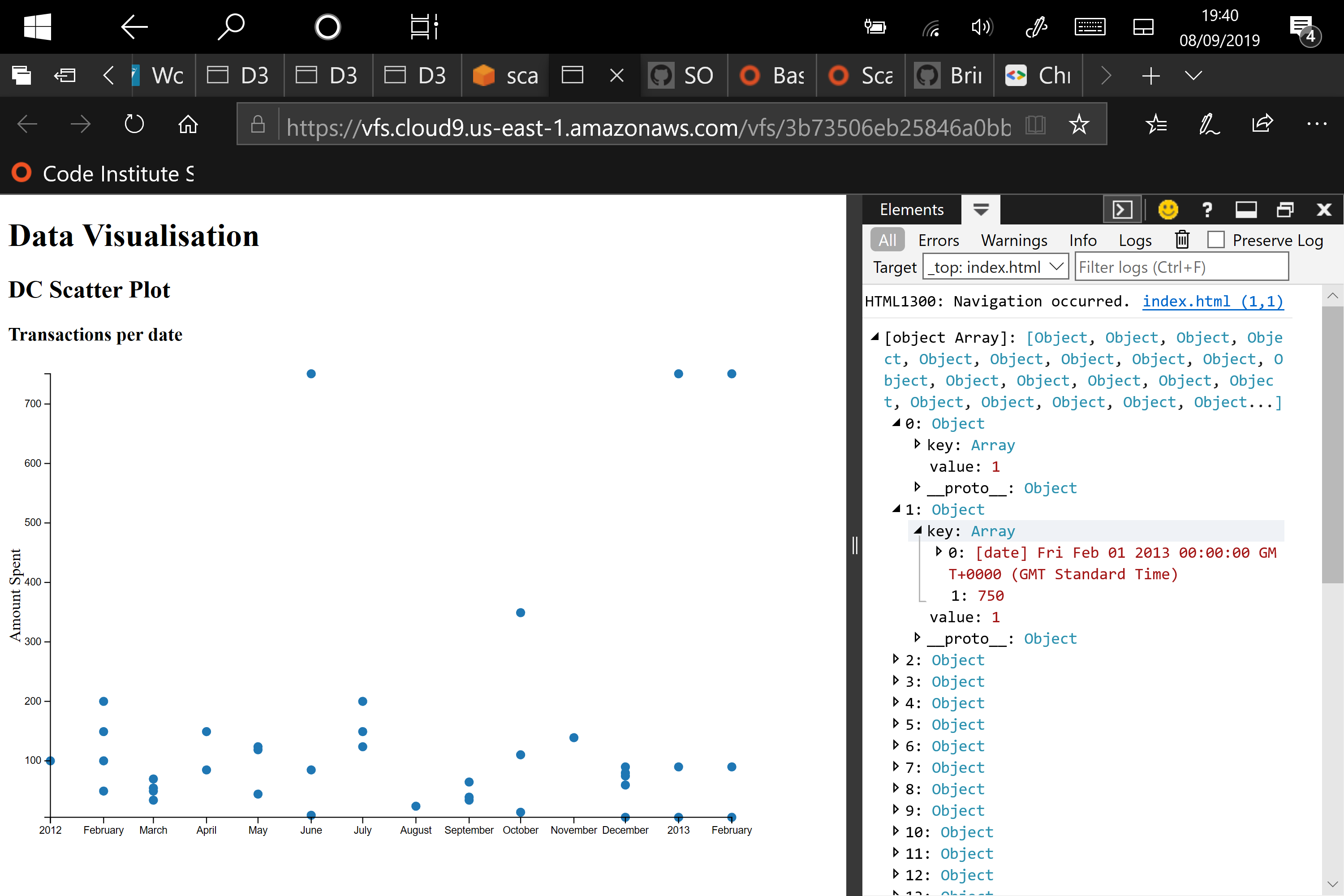Go to the browser home page
This screenshot has height=896, width=1344.
point(188,124)
